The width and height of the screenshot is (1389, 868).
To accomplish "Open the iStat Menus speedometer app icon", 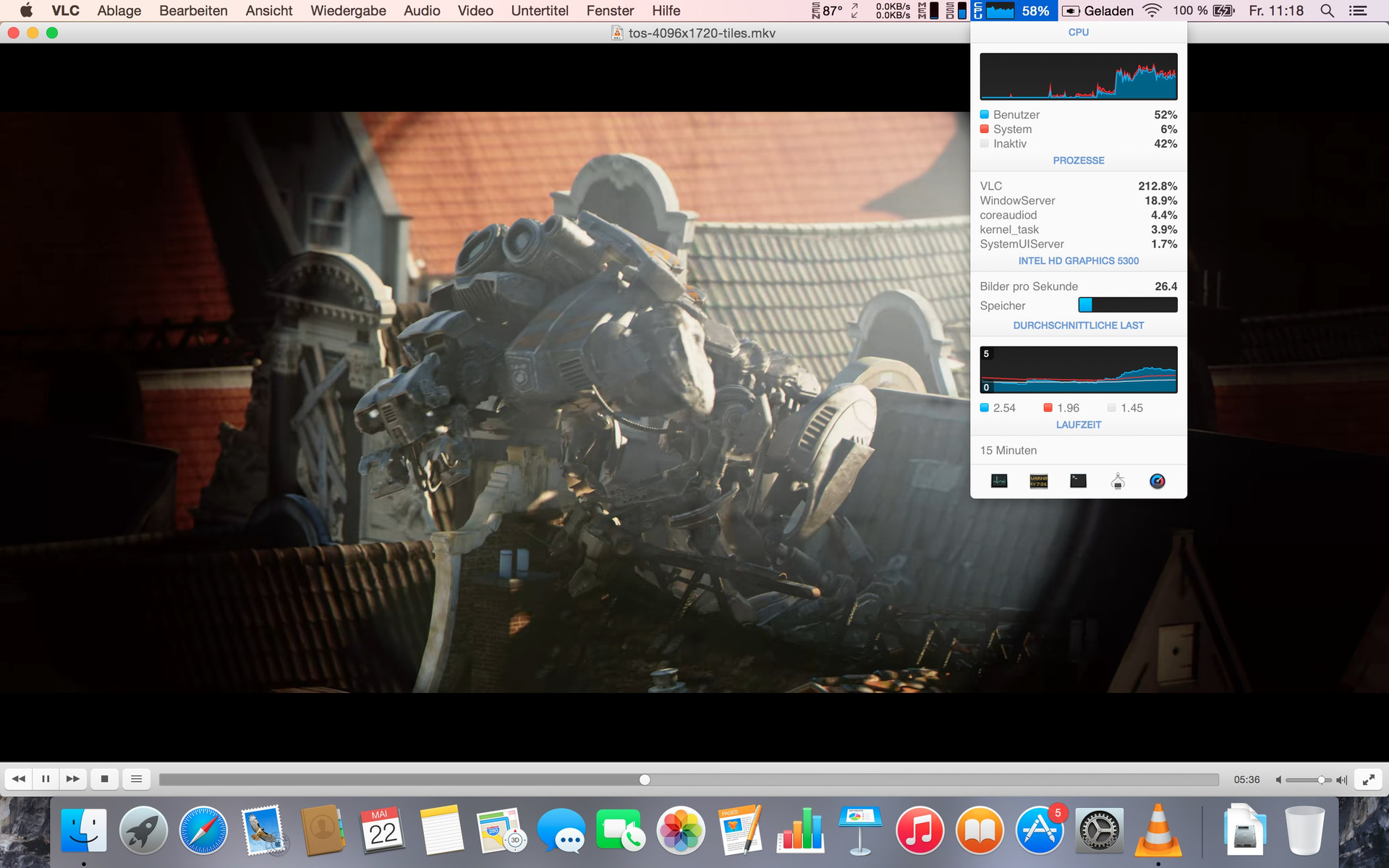I will 1157,481.
